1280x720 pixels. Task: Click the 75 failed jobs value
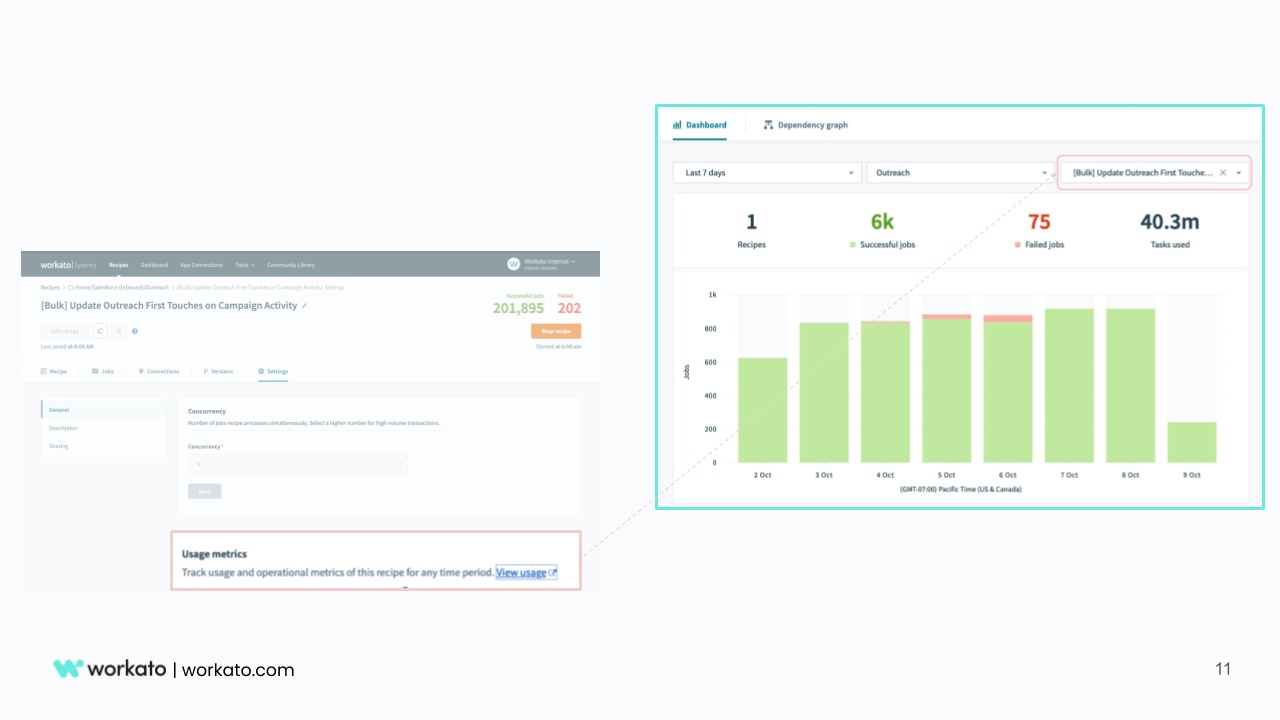coord(1039,223)
